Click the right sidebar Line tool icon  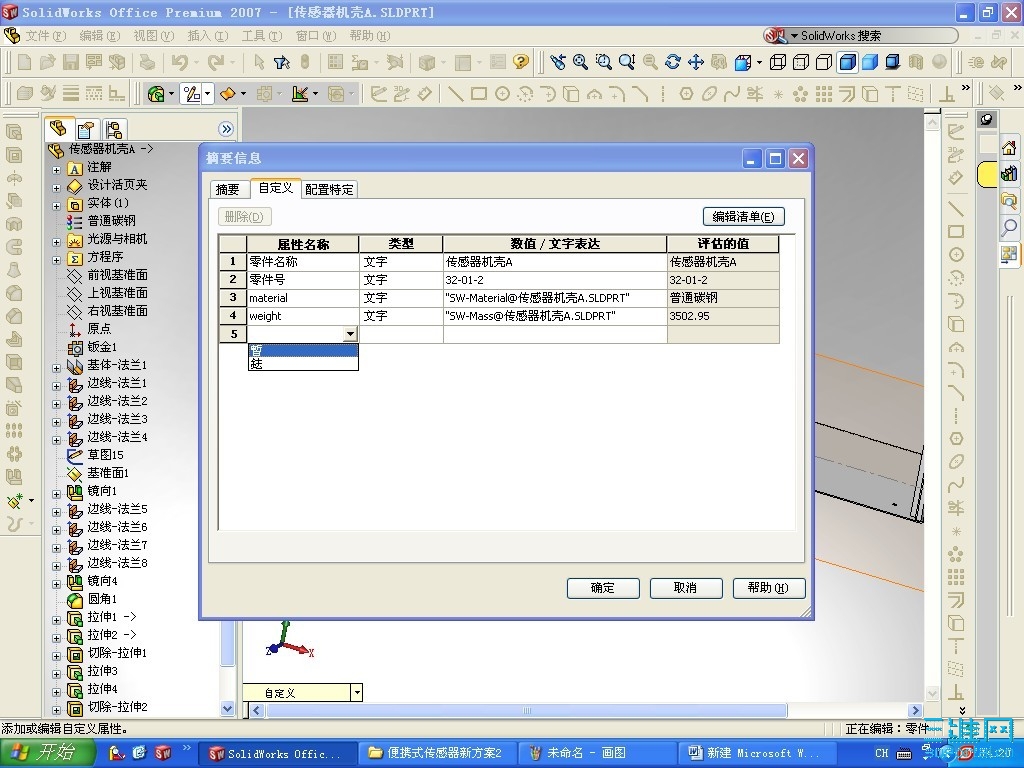coord(955,208)
